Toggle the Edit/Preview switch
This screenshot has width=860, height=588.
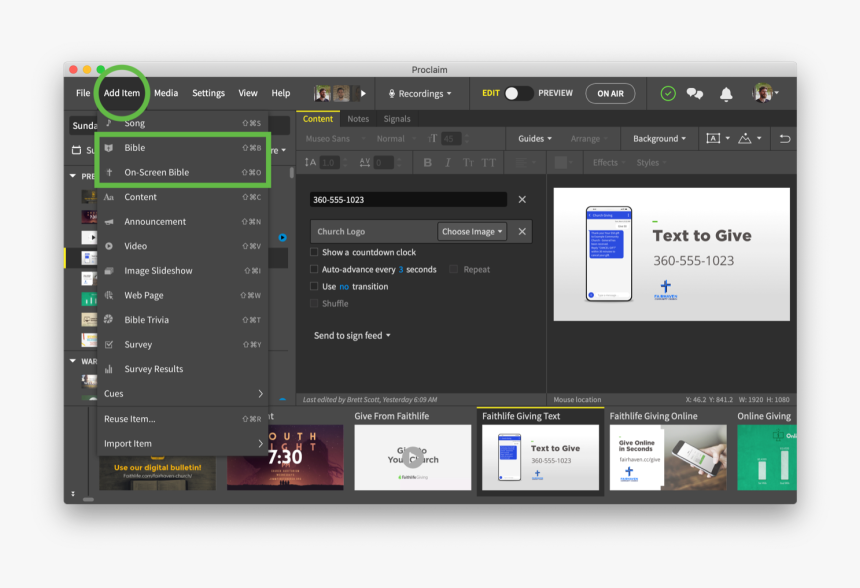[518, 93]
